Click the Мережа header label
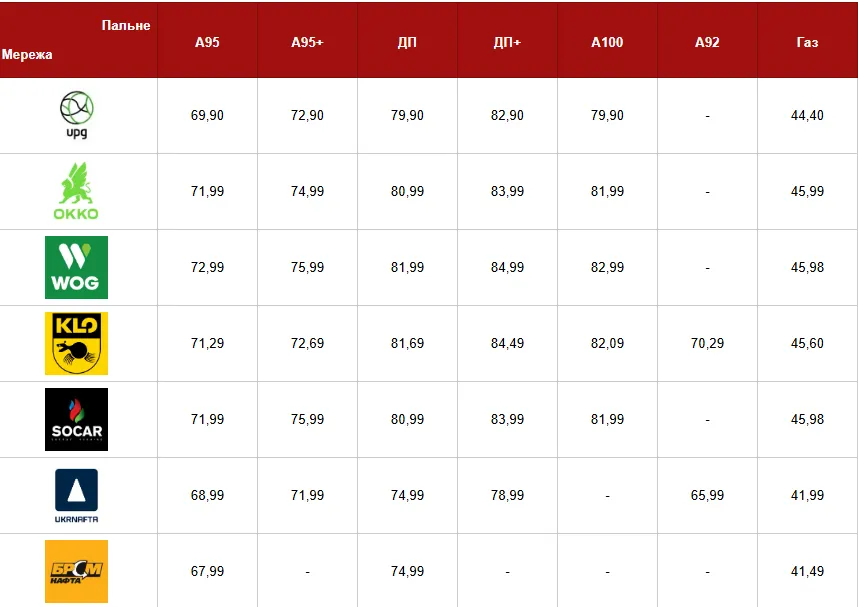This screenshot has width=858, height=607. [x=27, y=55]
